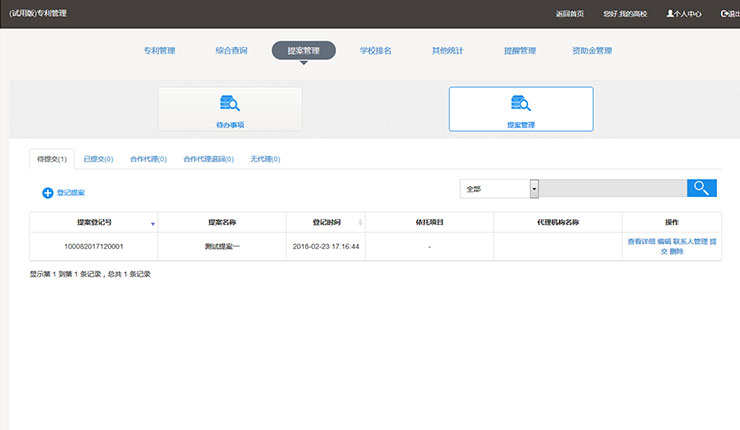The image size is (740, 430).
Task: Go to 专利管理 in navigation
Action: [159, 50]
